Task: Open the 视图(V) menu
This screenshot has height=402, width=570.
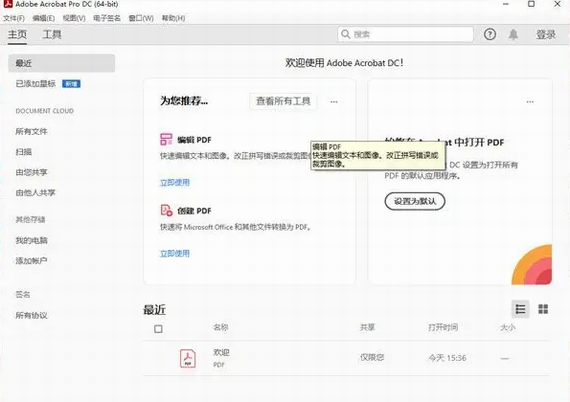Action: [74, 18]
